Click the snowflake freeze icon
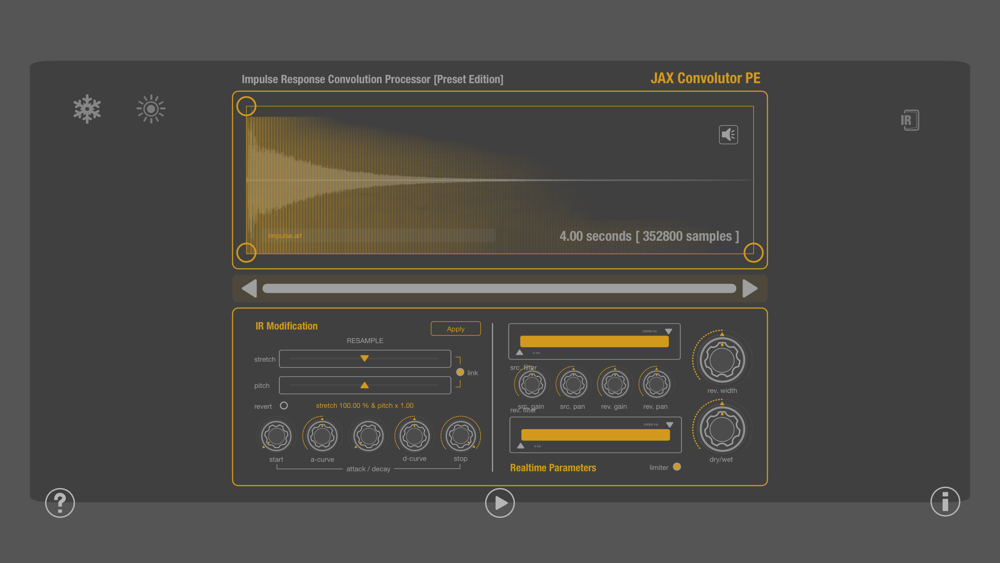The width and height of the screenshot is (1000, 563). click(87, 109)
